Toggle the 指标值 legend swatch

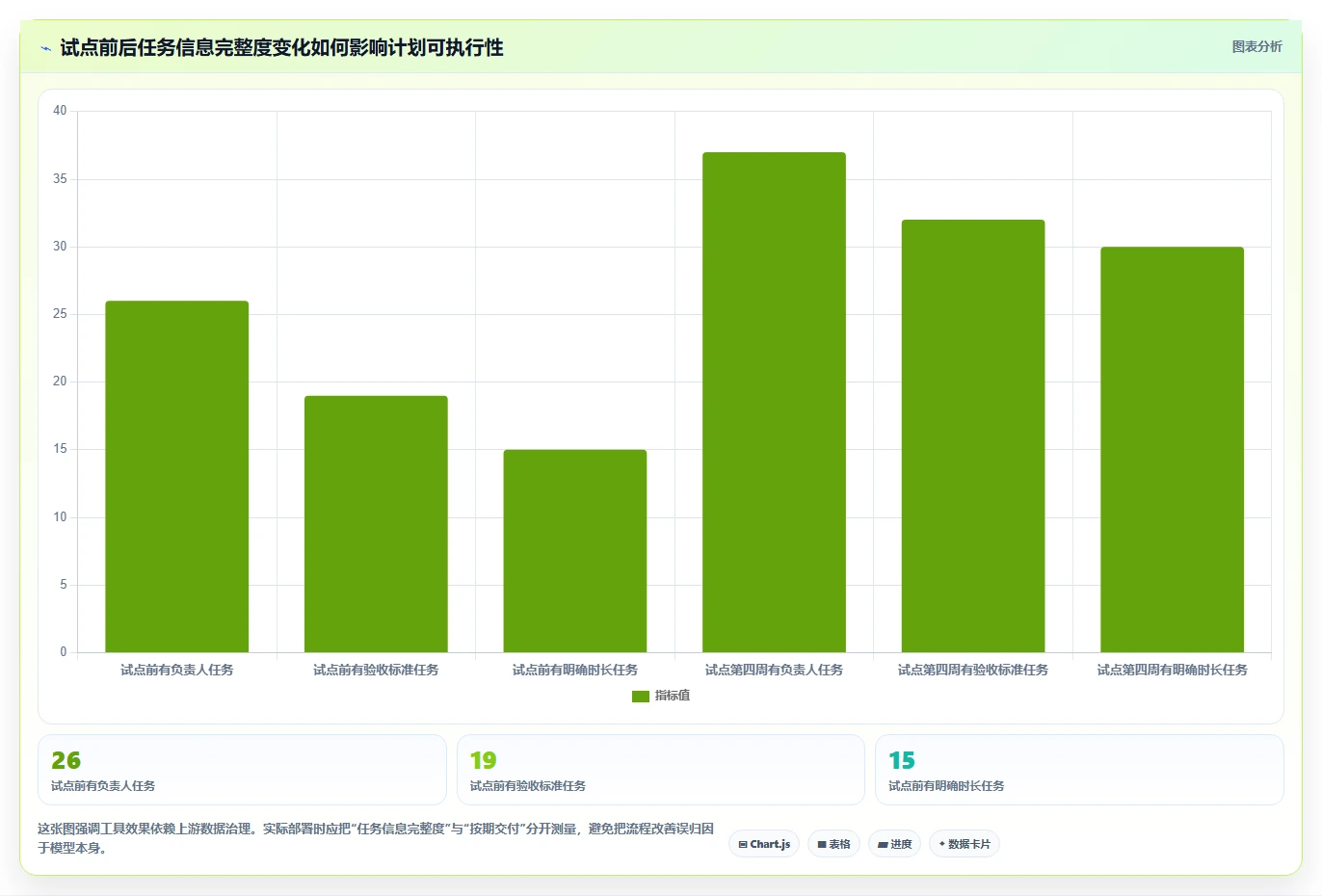641,696
